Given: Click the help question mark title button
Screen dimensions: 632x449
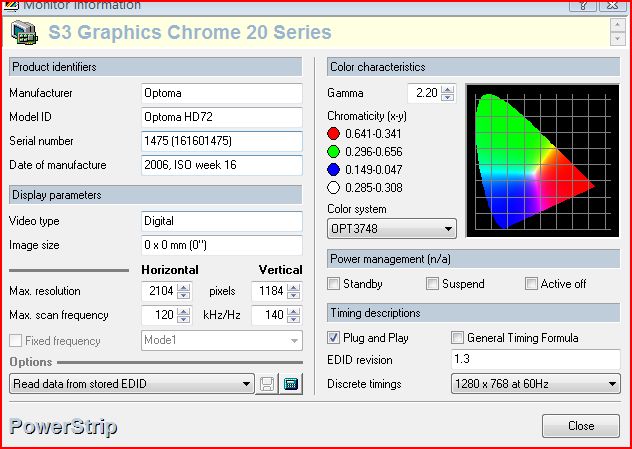Looking at the screenshot, I should pyautogui.click(x=582, y=5).
